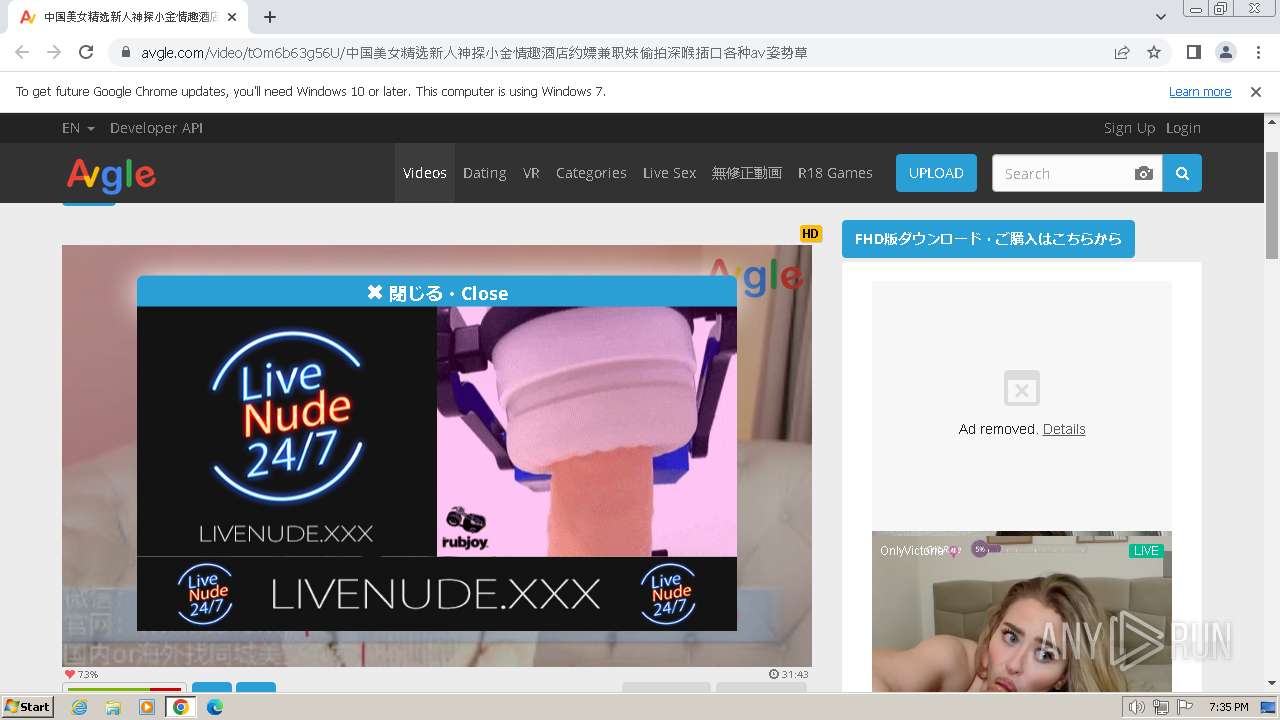
Task: Reload the current page
Action: pos(86,52)
